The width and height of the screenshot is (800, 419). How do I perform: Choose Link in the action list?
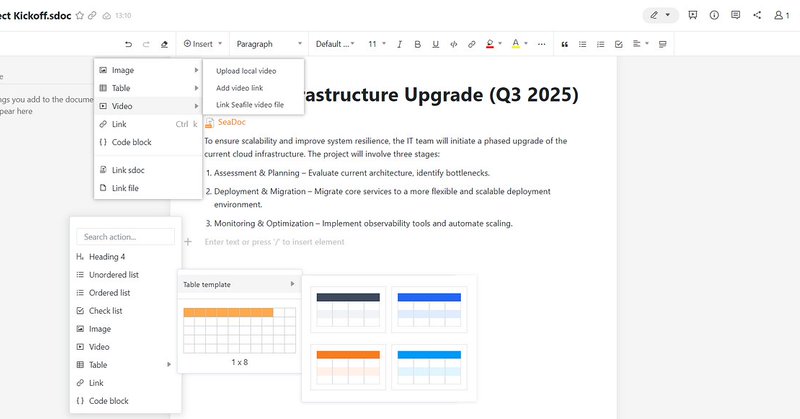tap(126, 383)
